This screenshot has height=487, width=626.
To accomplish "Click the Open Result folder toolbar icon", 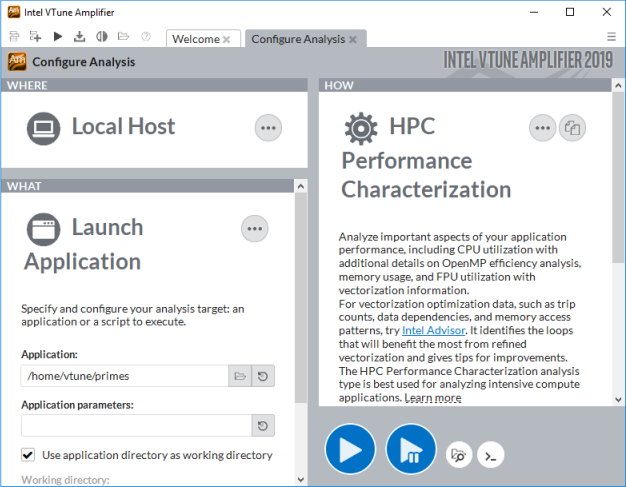I will coord(123,37).
